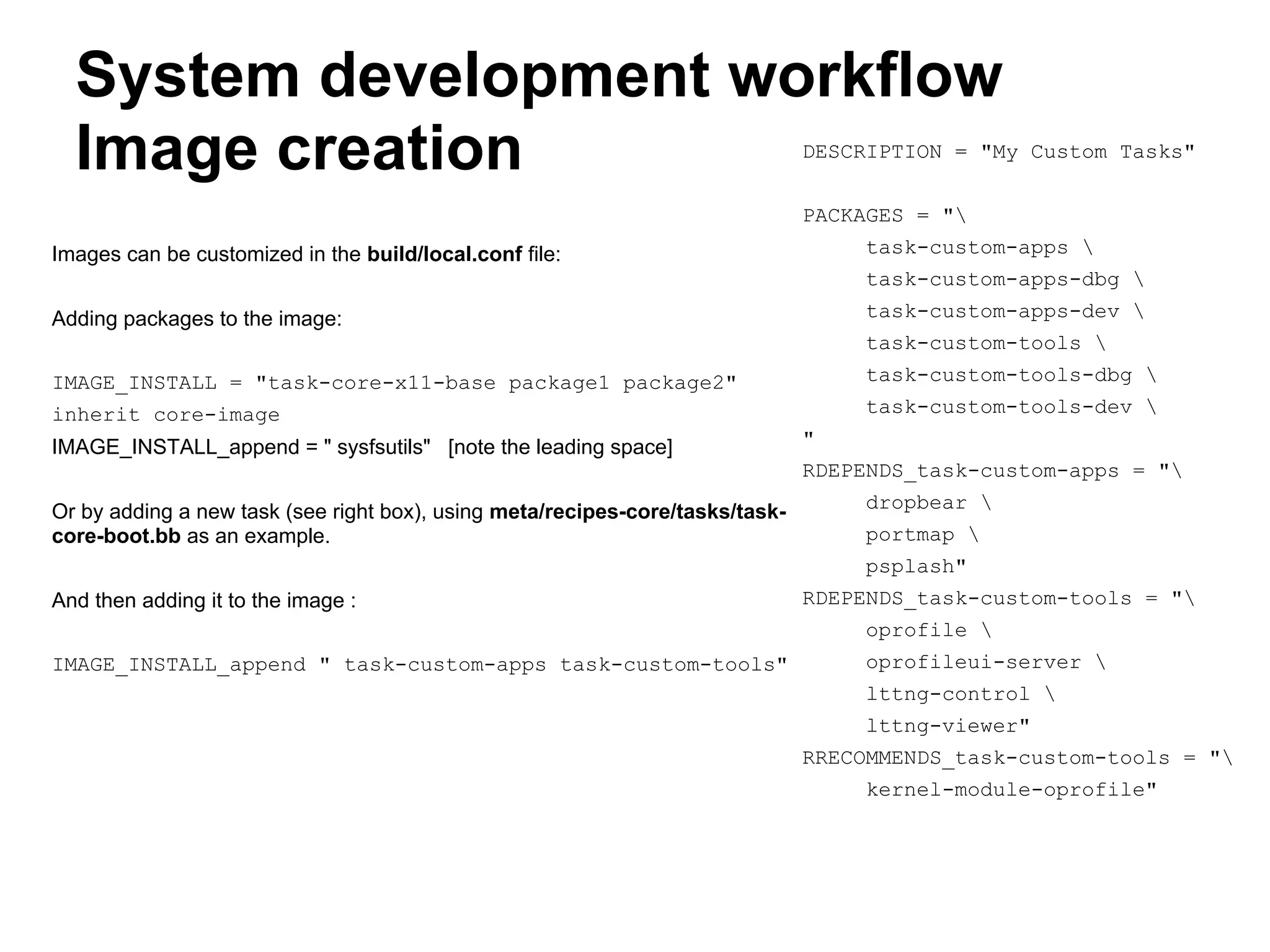Viewport: 1270px width, 952px height.
Task: Click the 'System development workflow' title
Action: coord(538,76)
